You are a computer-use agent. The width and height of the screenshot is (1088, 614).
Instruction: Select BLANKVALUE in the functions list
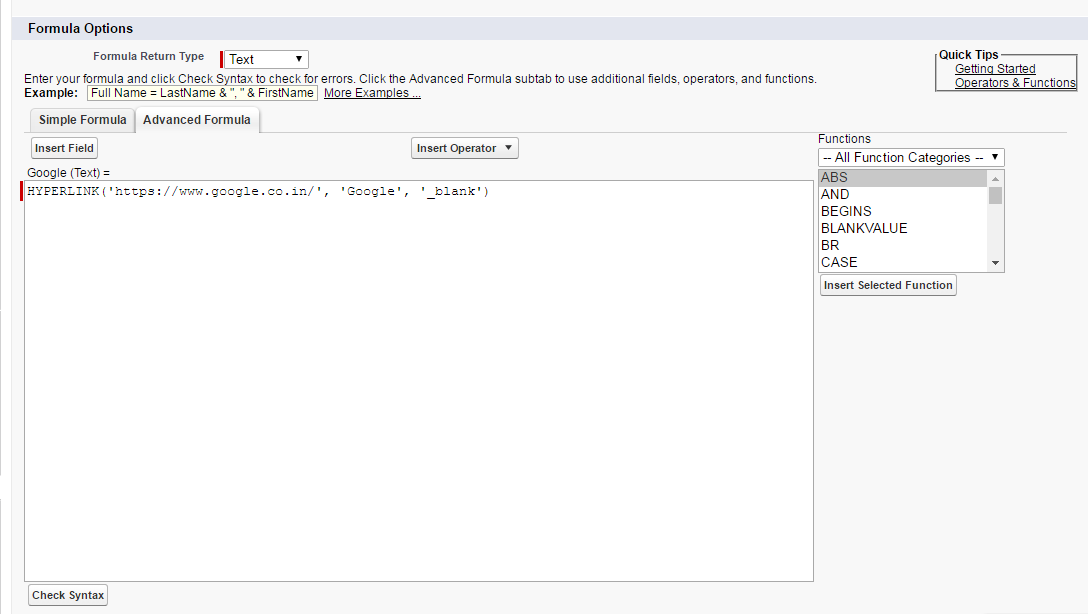tap(902, 228)
